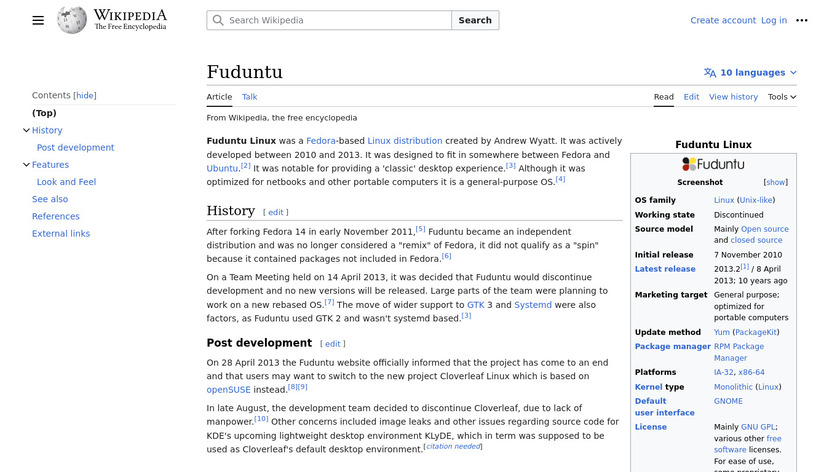The image size is (840, 472).
Task: Go to Features in contents
Action: coord(50,164)
